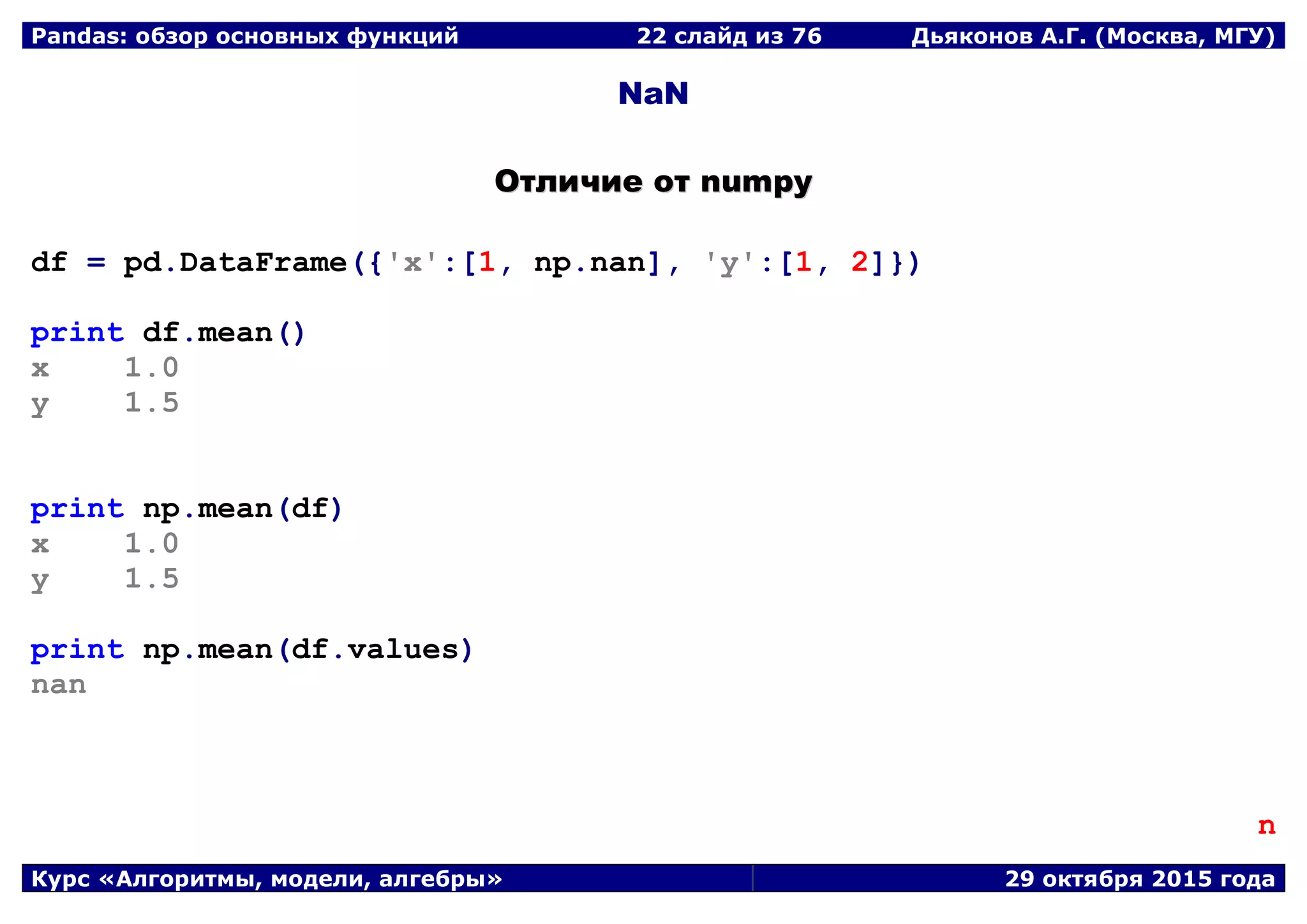Click 'pd.DataFrame' in the first code line

click(x=234, y=263)
